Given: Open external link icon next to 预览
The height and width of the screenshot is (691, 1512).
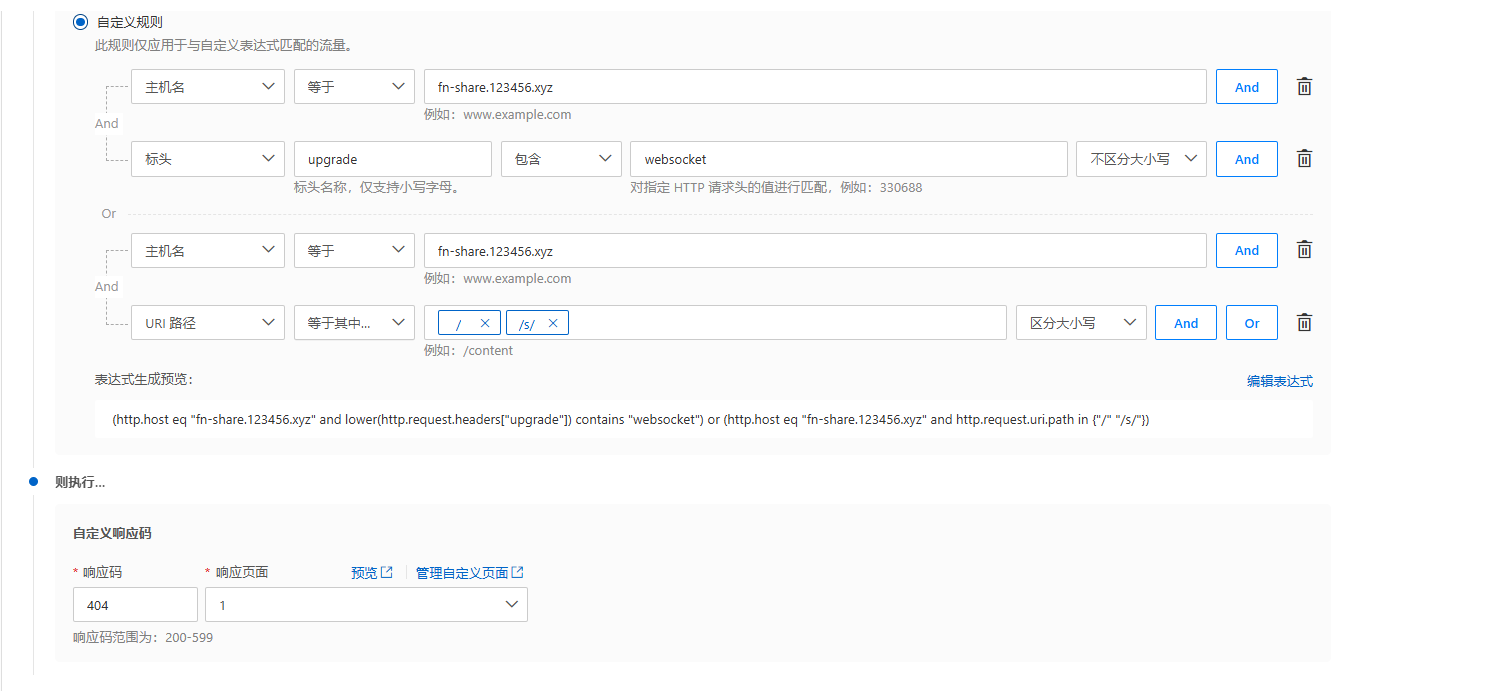Looking at the screenshot, I should click(387, 573).
